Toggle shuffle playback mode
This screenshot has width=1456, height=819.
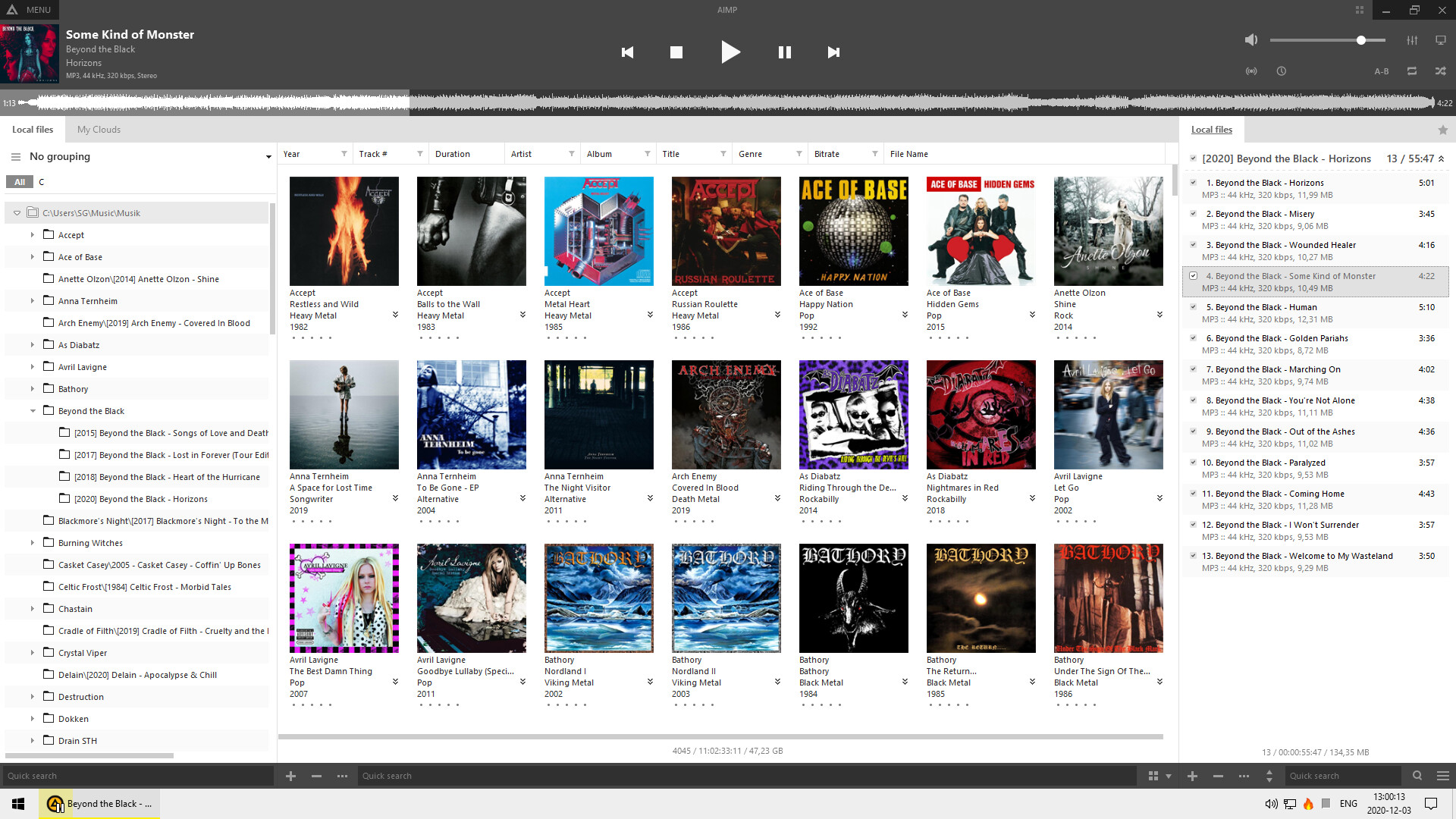(1440, 71)
